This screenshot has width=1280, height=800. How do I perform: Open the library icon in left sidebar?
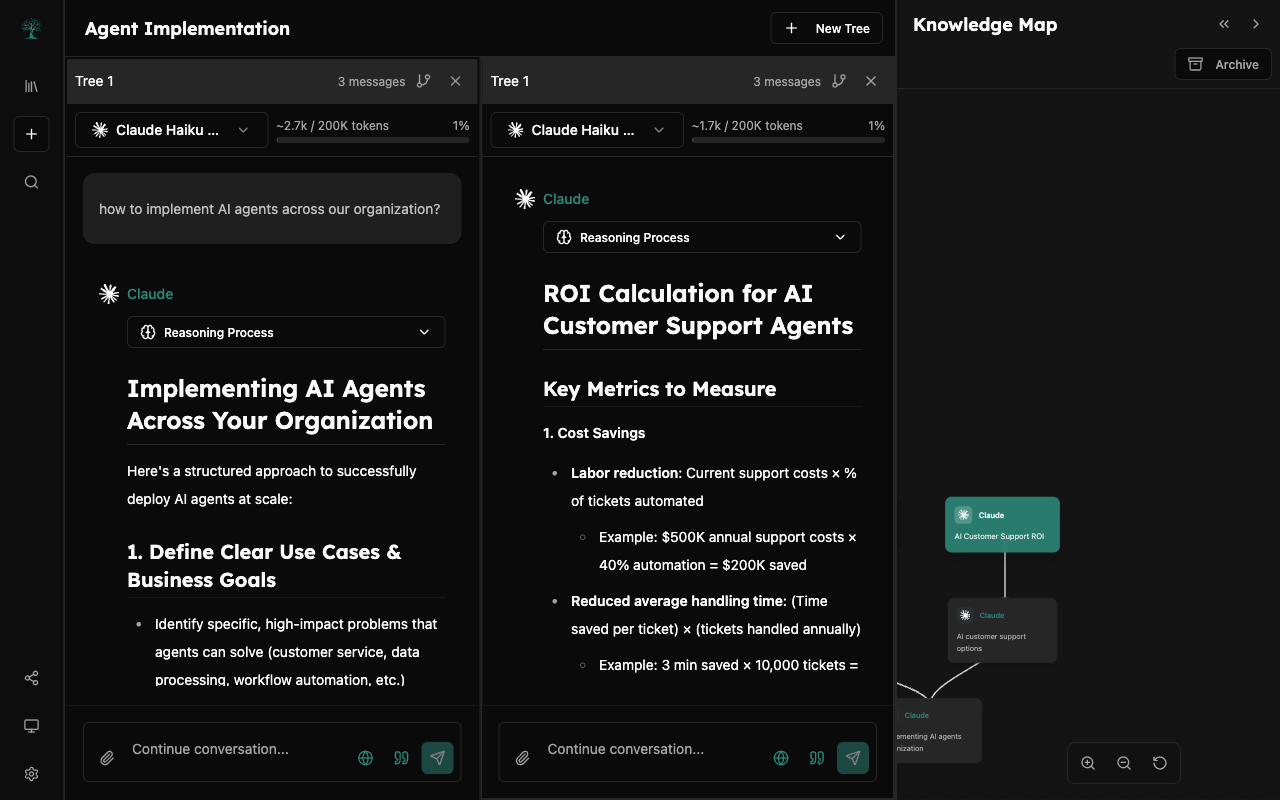click(x=31, y=86)
